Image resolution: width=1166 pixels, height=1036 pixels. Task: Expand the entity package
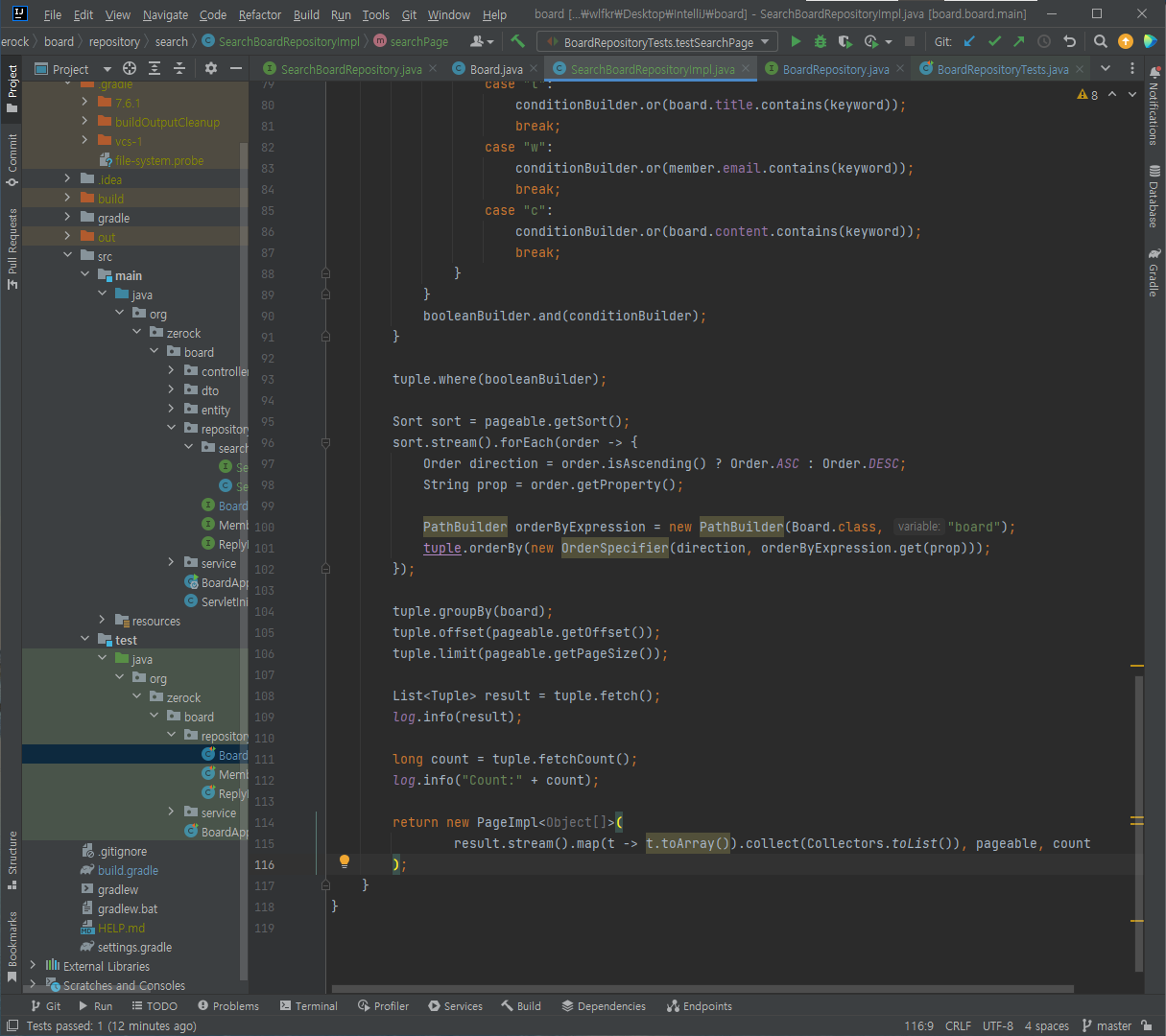[172, 409]
